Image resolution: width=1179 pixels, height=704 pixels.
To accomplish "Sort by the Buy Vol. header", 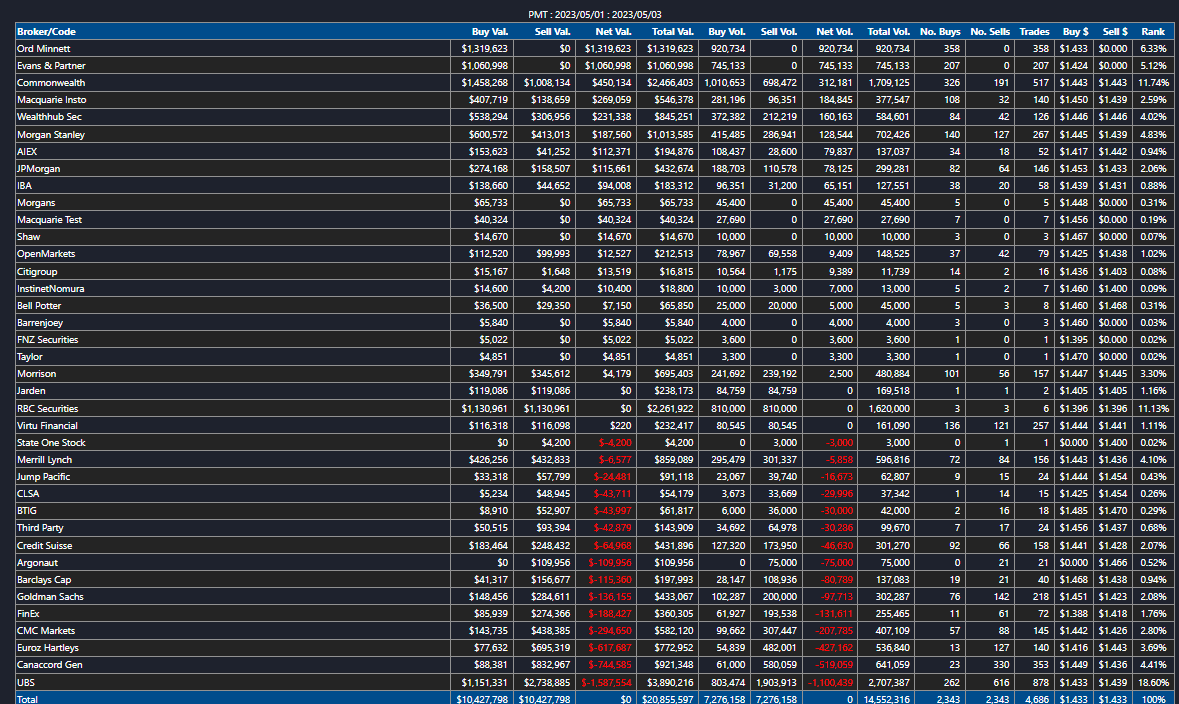I will point(726,32).
